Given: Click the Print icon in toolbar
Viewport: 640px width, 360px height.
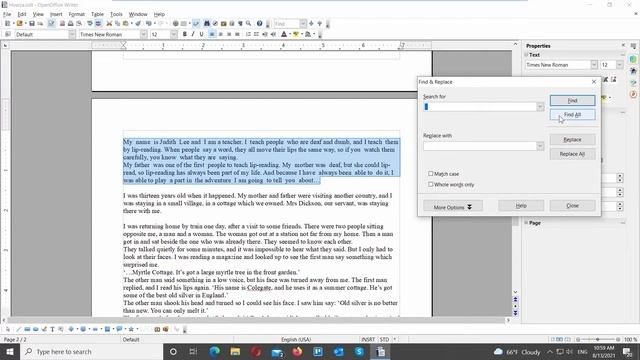Looking at the screenshot, I should [71, 24].
